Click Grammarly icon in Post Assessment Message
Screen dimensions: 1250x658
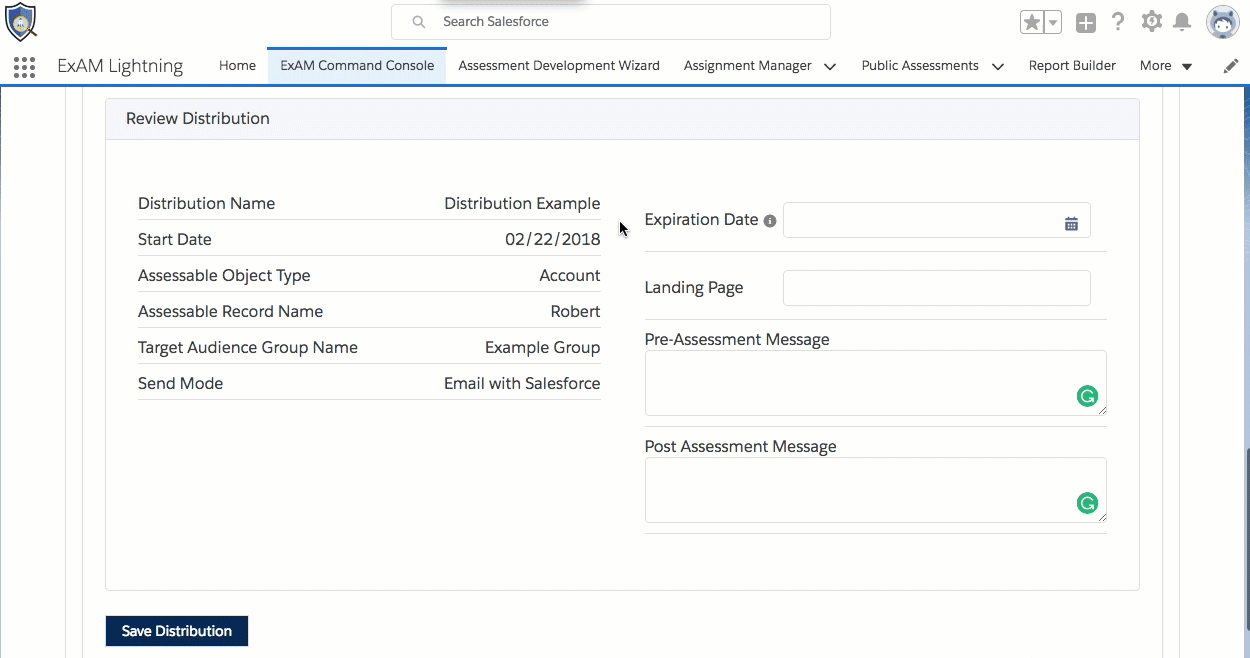point(1087,503)
